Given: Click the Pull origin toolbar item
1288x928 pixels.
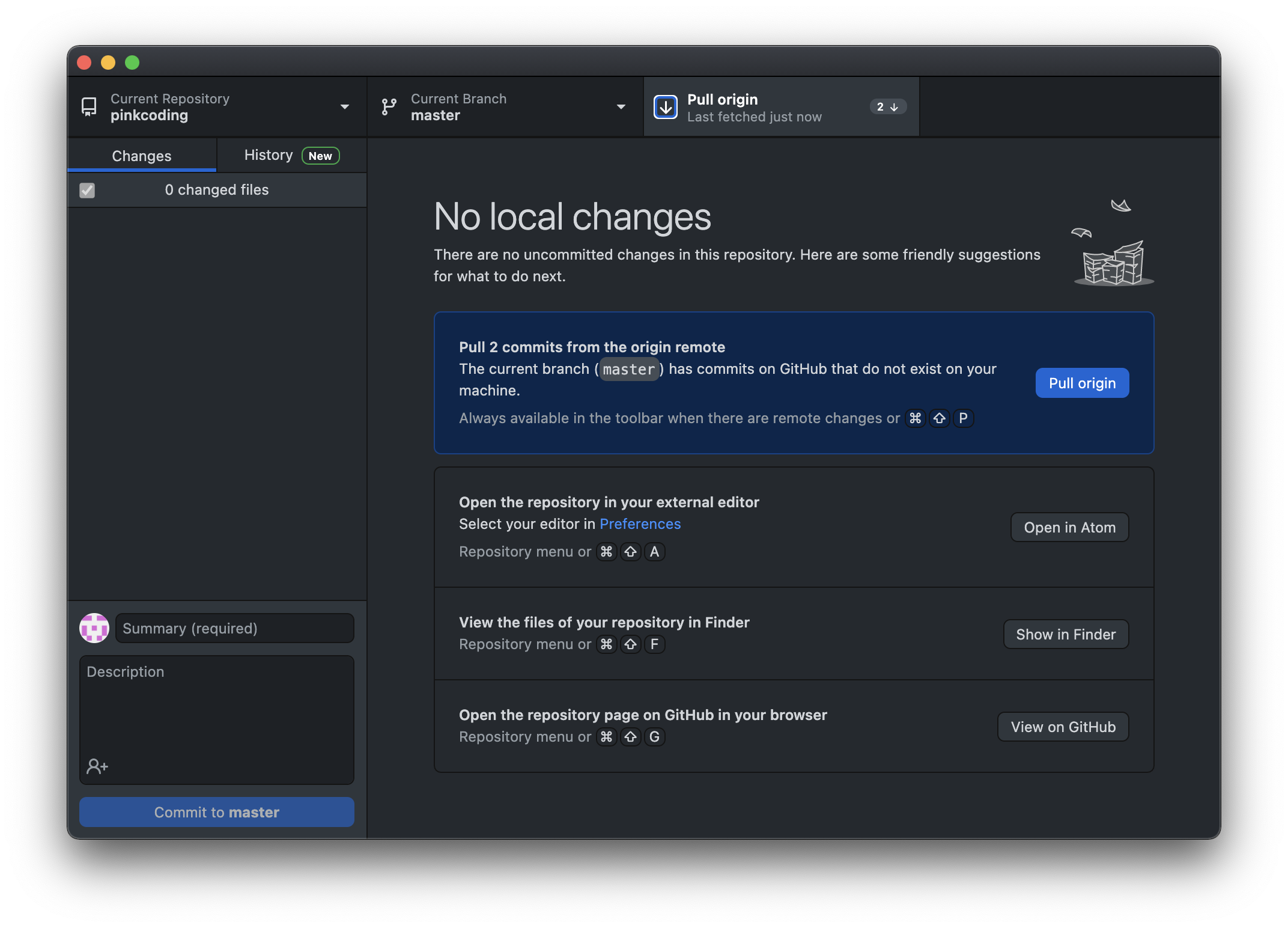Looking at the screenshot, I should click(x=781, y=107).
